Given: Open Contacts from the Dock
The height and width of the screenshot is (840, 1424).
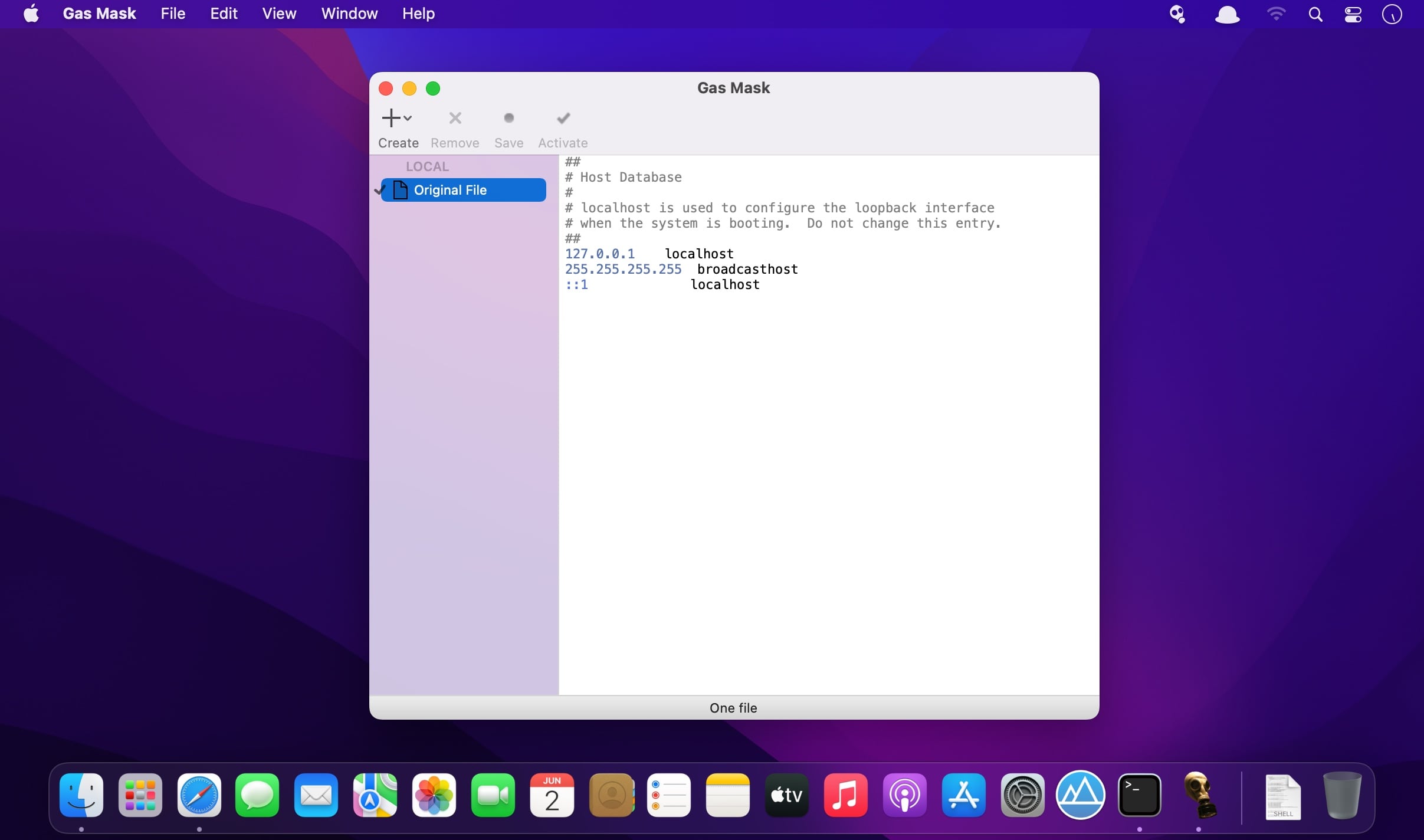Looking at the screenshot, I should (x=612, y=795).
